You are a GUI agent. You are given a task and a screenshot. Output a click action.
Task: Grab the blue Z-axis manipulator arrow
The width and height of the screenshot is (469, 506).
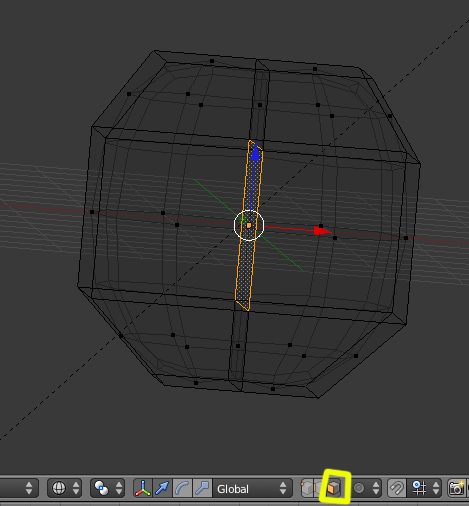[255, 154]
